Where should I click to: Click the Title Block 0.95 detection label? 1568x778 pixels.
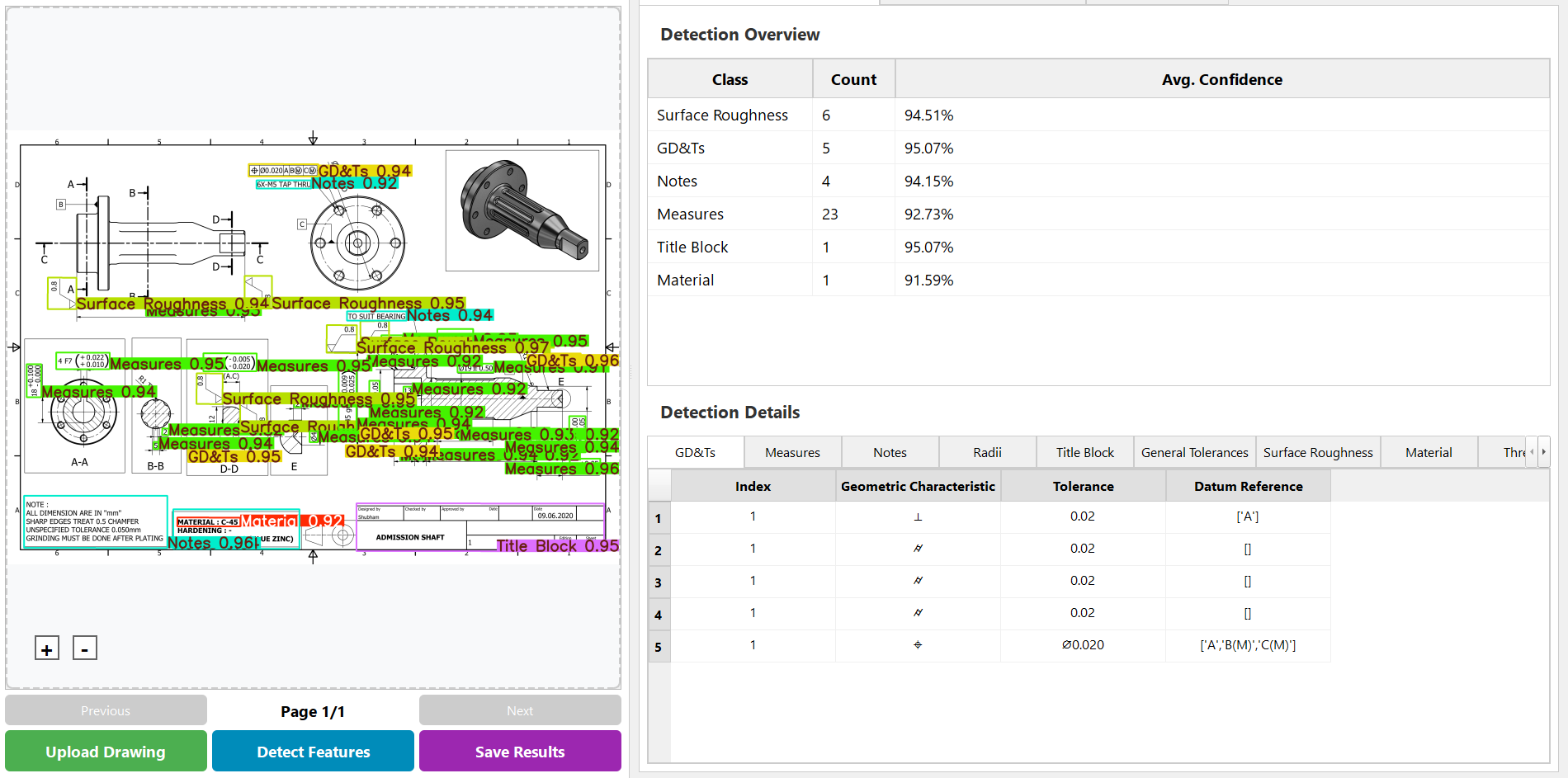tap(557, 545)
